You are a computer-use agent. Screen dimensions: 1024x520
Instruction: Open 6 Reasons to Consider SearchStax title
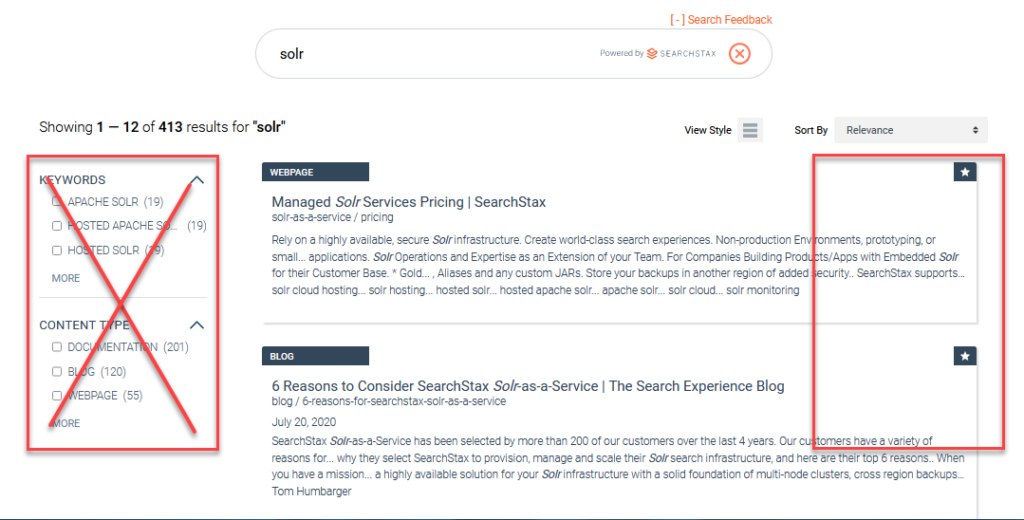(528, 386)
